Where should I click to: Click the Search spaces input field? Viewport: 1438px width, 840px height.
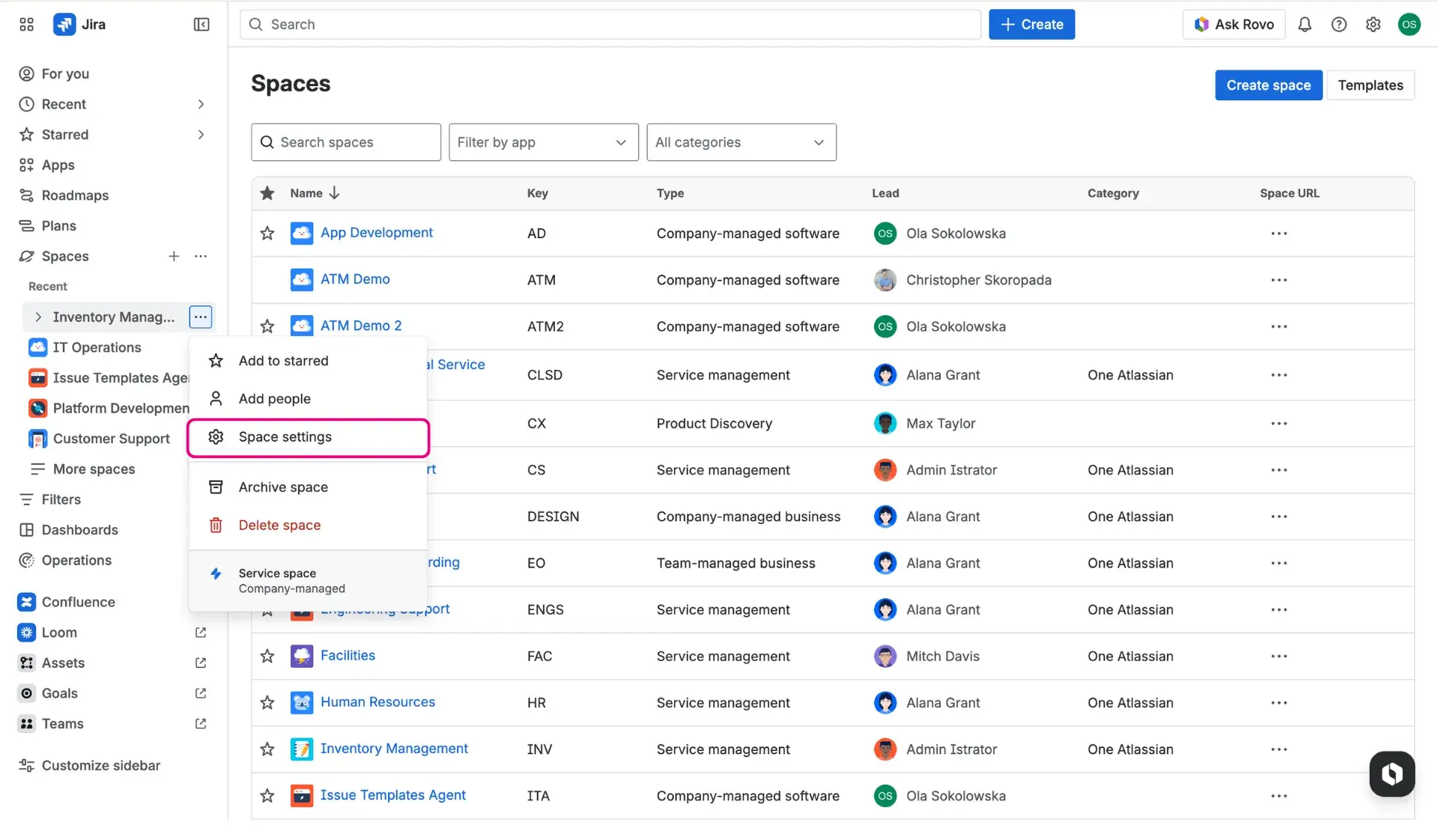coord(346,142)
